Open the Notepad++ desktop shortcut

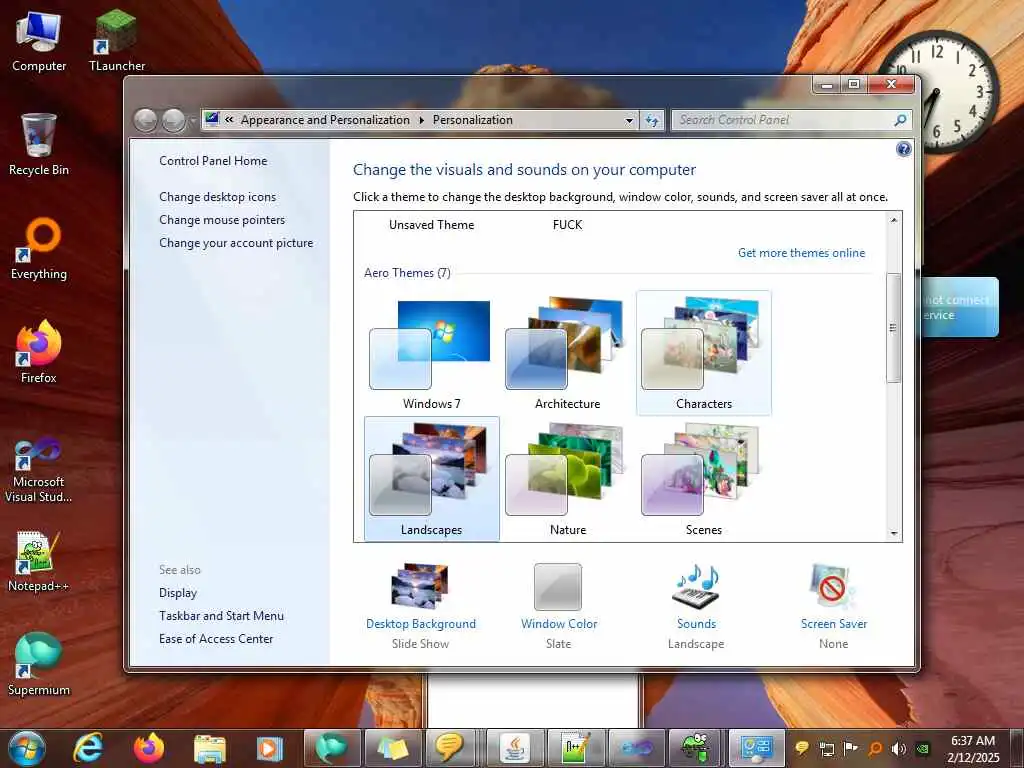[39, 562]
